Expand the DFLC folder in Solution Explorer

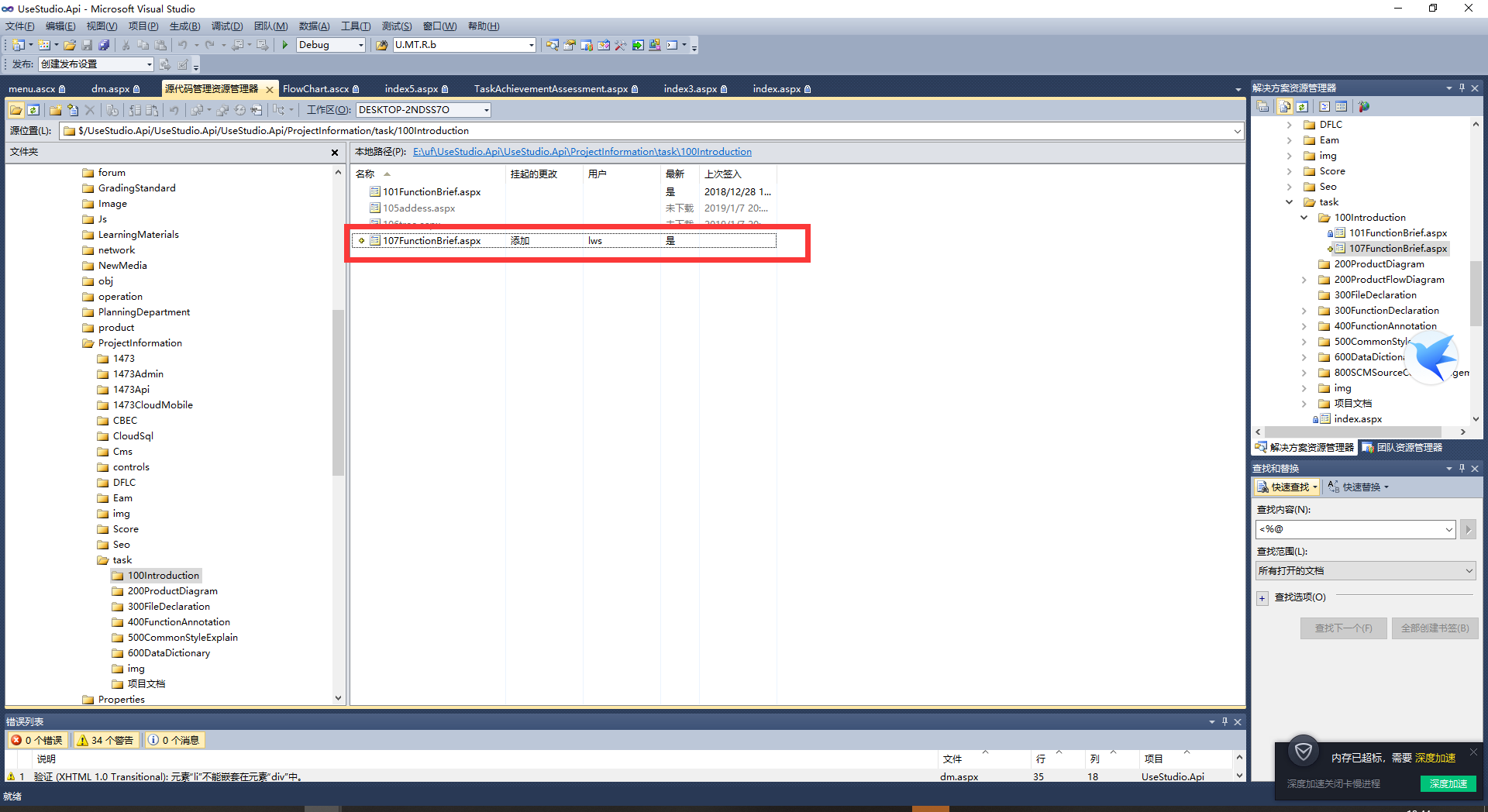tap(1290, 125)
